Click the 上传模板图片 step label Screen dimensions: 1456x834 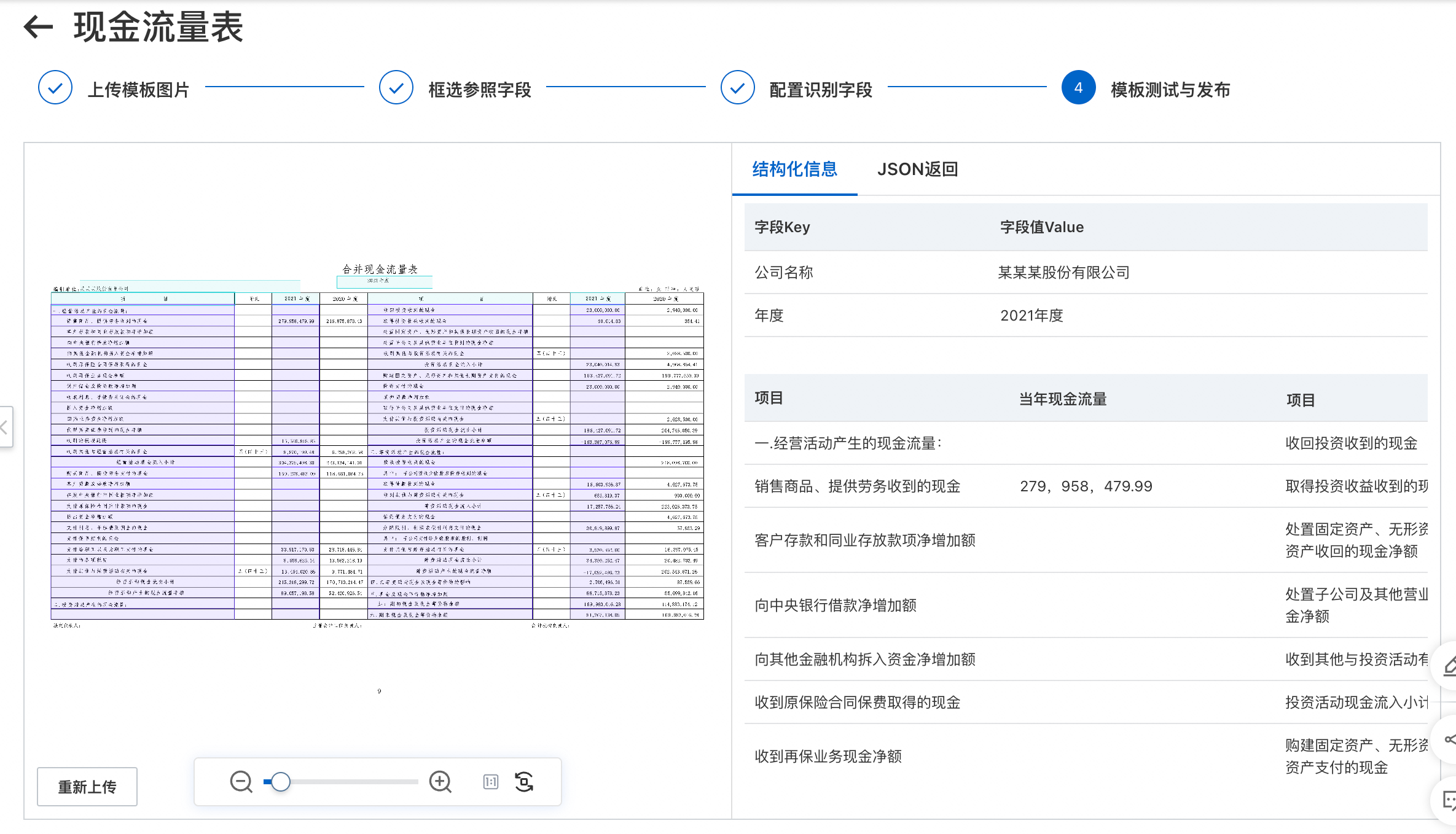click(138, 90)
